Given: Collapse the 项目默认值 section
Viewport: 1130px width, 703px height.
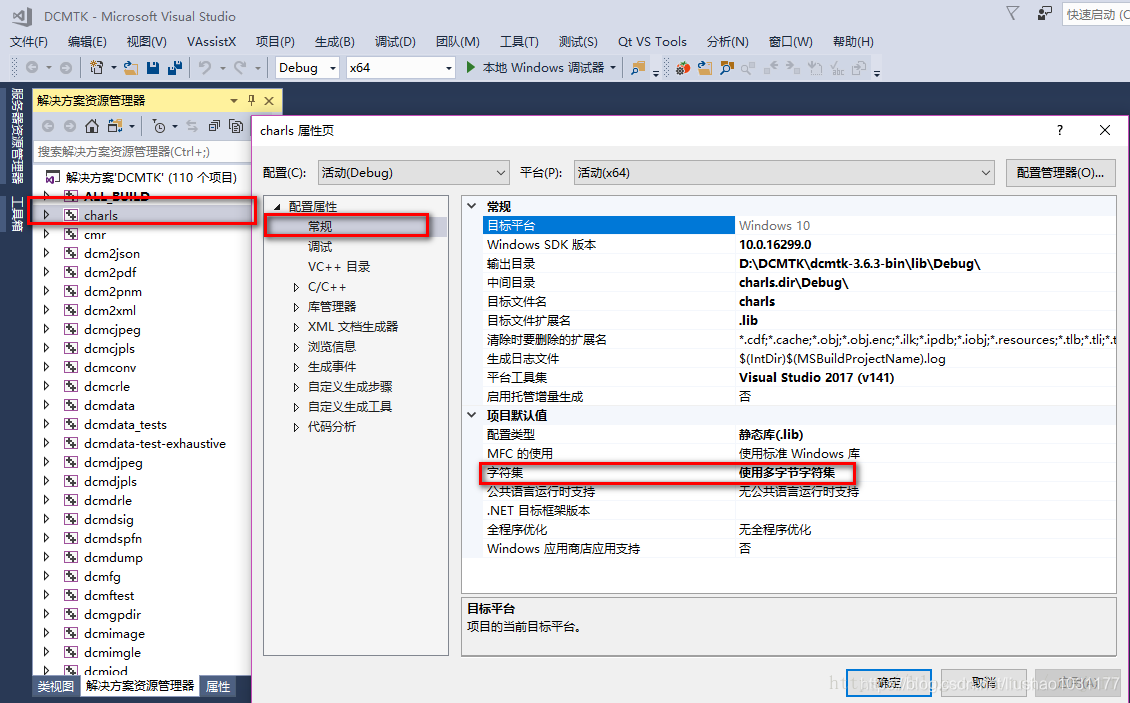Looking at the screenshot, I should (x=471, y=415).
